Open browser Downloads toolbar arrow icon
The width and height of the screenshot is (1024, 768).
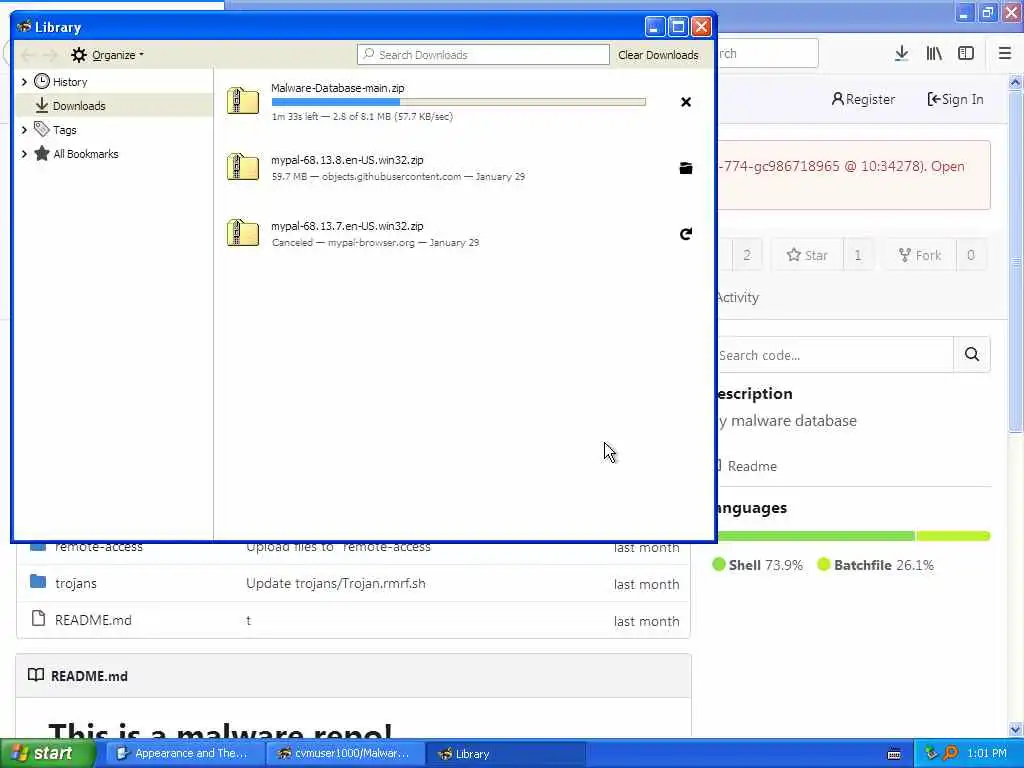(x=901, y=54)
